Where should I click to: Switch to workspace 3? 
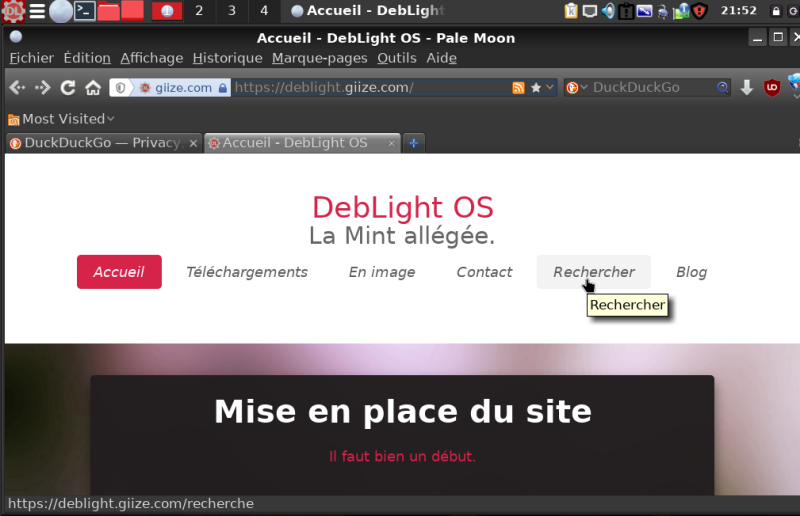tap(231, 11)
